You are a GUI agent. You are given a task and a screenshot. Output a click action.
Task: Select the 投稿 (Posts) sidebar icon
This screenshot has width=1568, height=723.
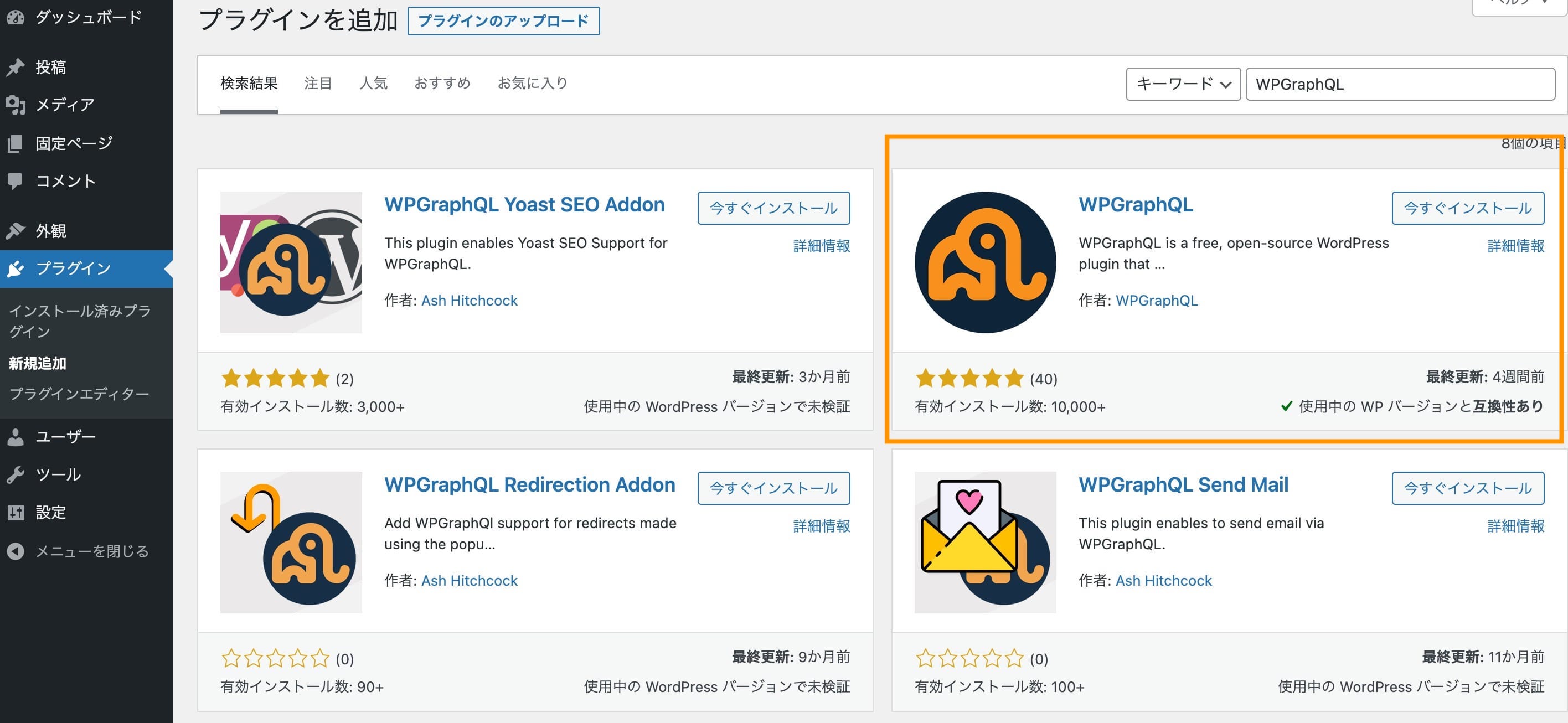pyautogui.click(x=14, y=66)
